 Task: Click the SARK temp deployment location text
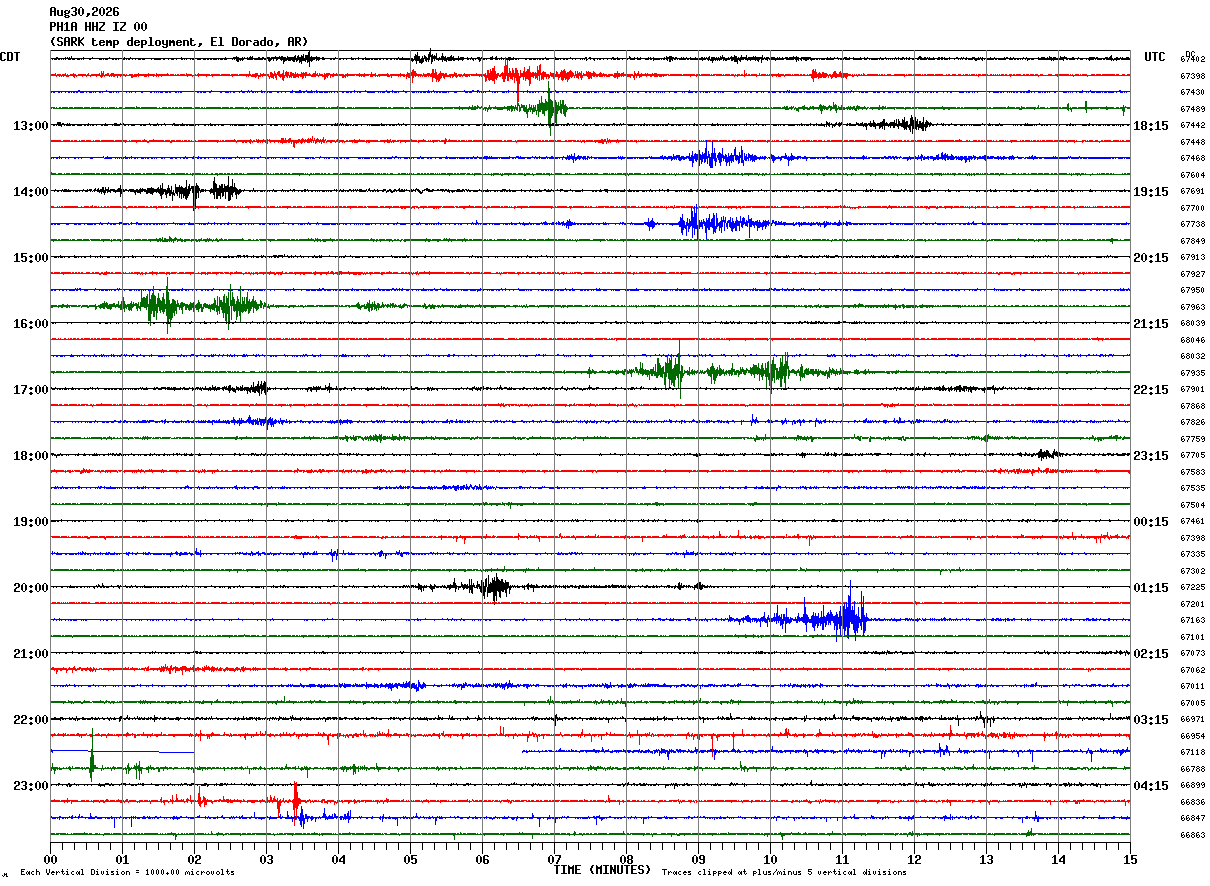(179, 42)
